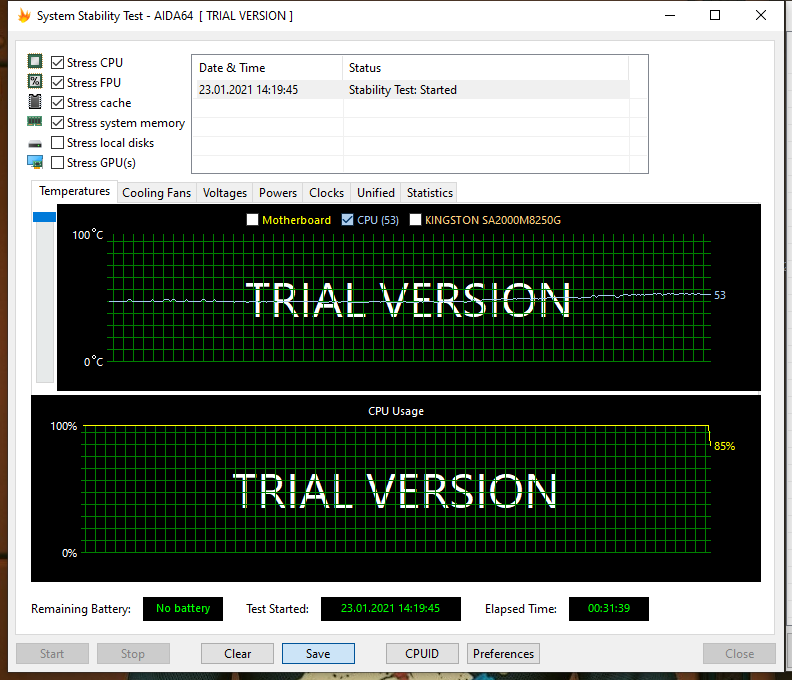Click the CPU Usage graph title
This screenshot has height=680, width=792.
tap(396, 411)
